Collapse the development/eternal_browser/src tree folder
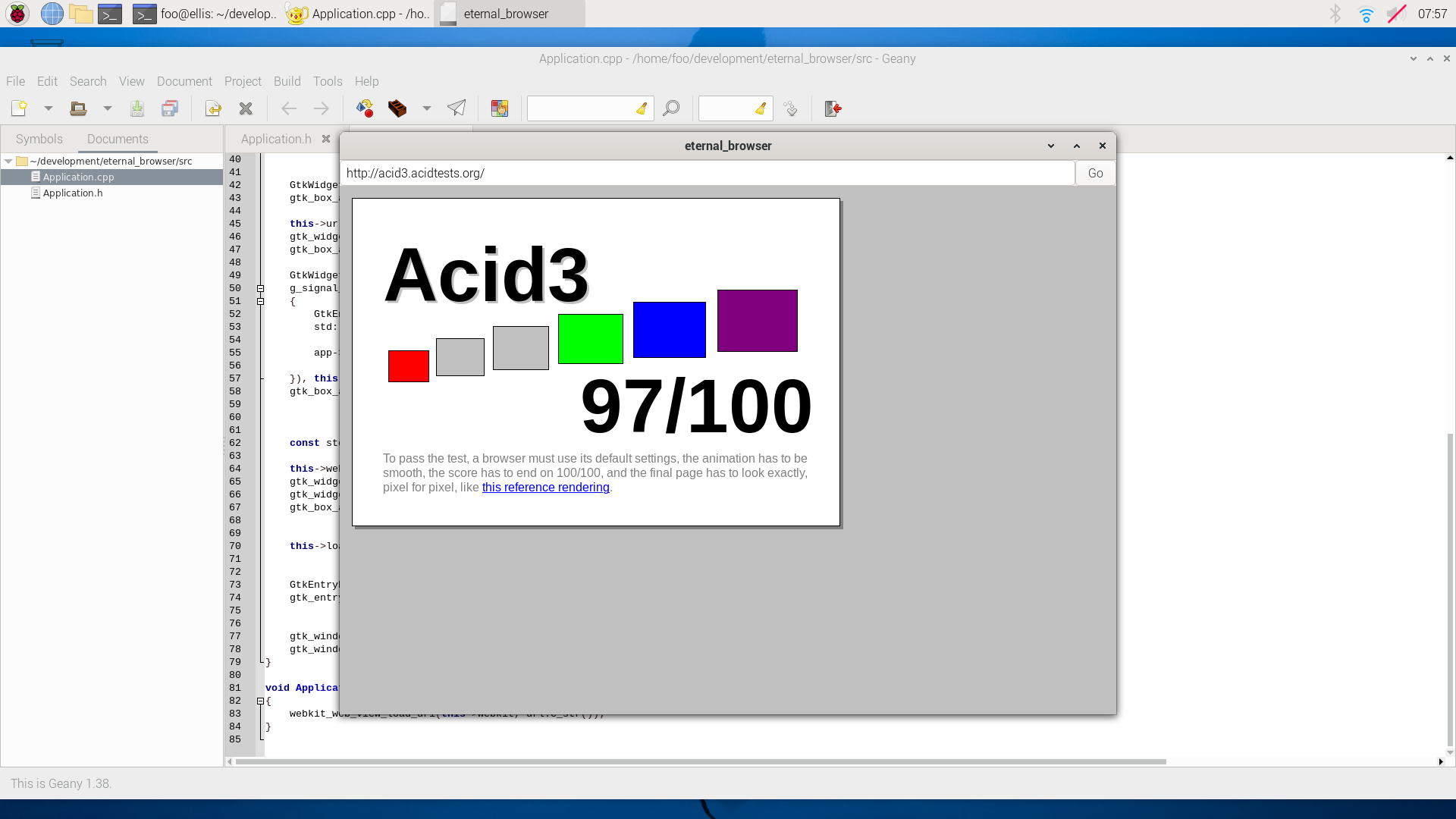Screen dimensions: 1456x819 pyautogui.click(x=8, y=161)
